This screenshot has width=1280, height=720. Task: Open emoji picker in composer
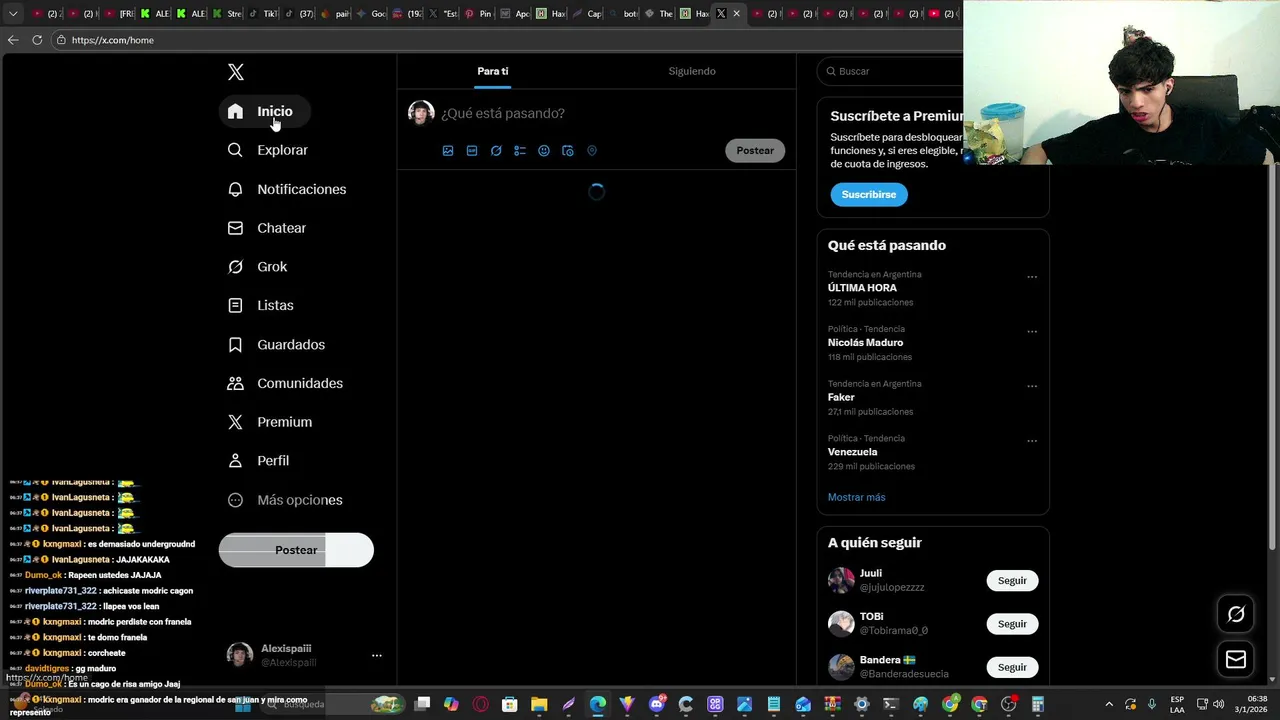point(544,151)
